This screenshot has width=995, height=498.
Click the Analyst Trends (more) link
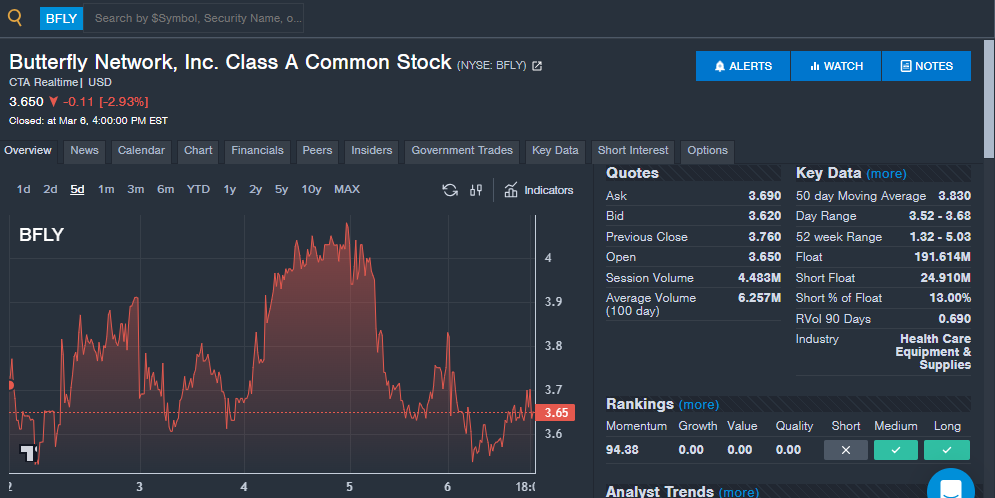[x=739, y=492]
